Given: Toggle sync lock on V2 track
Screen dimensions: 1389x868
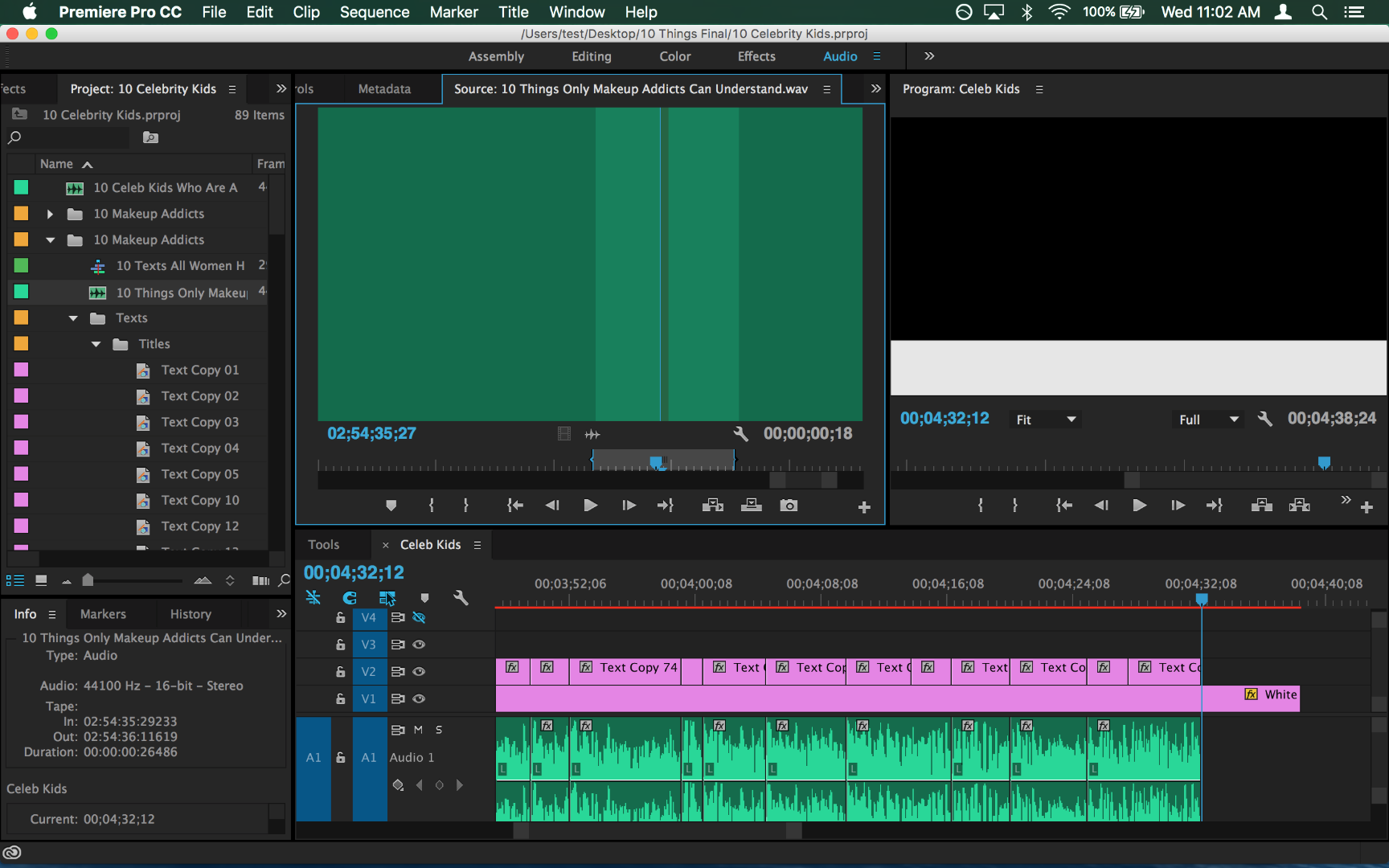Looking at the screenshot, I should pos(398,672).
